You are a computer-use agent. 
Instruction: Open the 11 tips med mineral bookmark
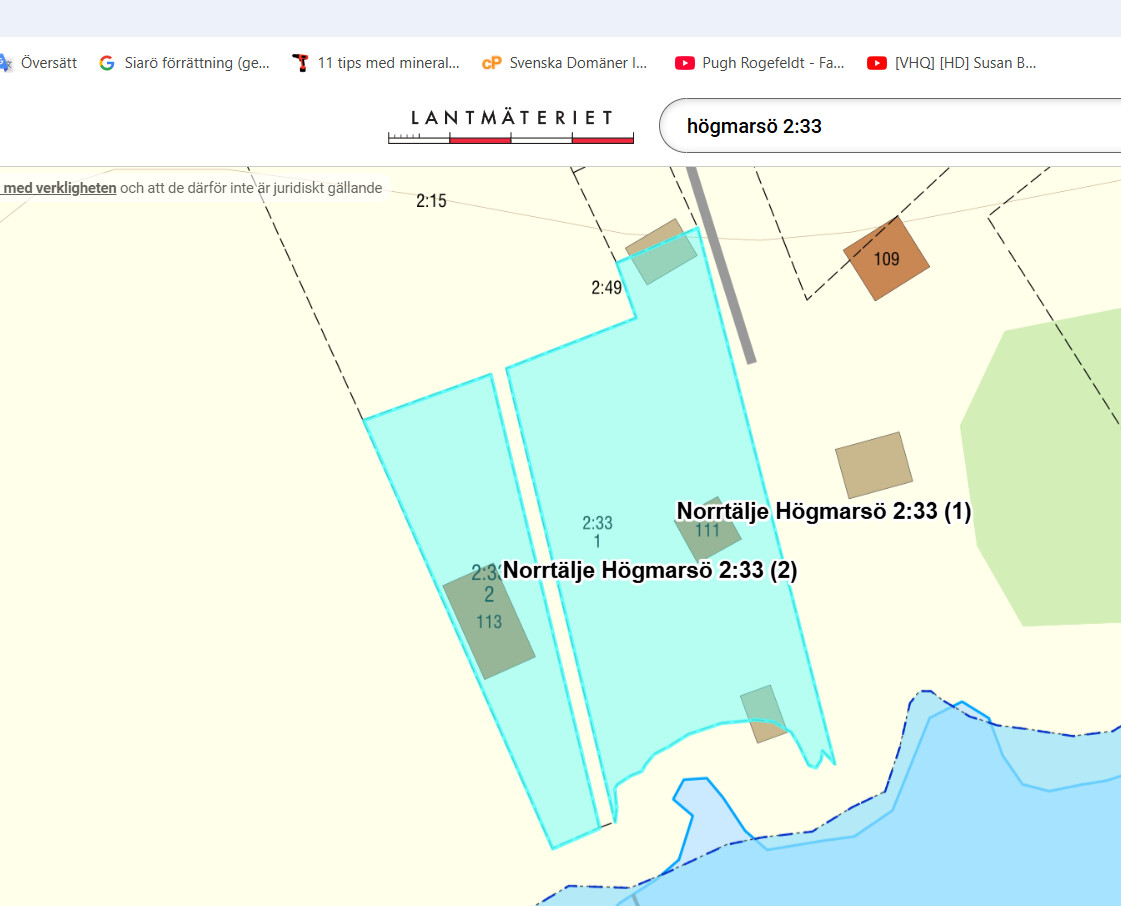376,63
